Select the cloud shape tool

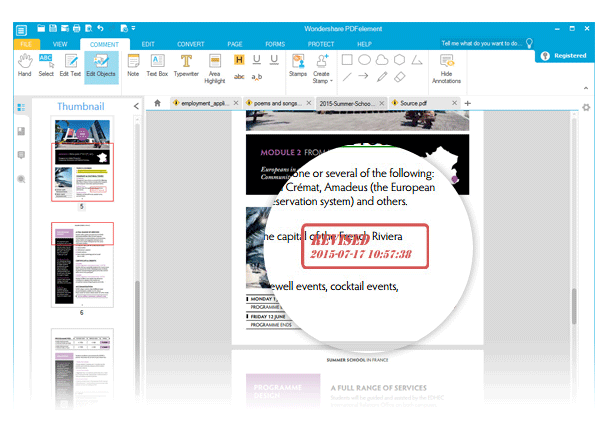(x=382, y=60)
